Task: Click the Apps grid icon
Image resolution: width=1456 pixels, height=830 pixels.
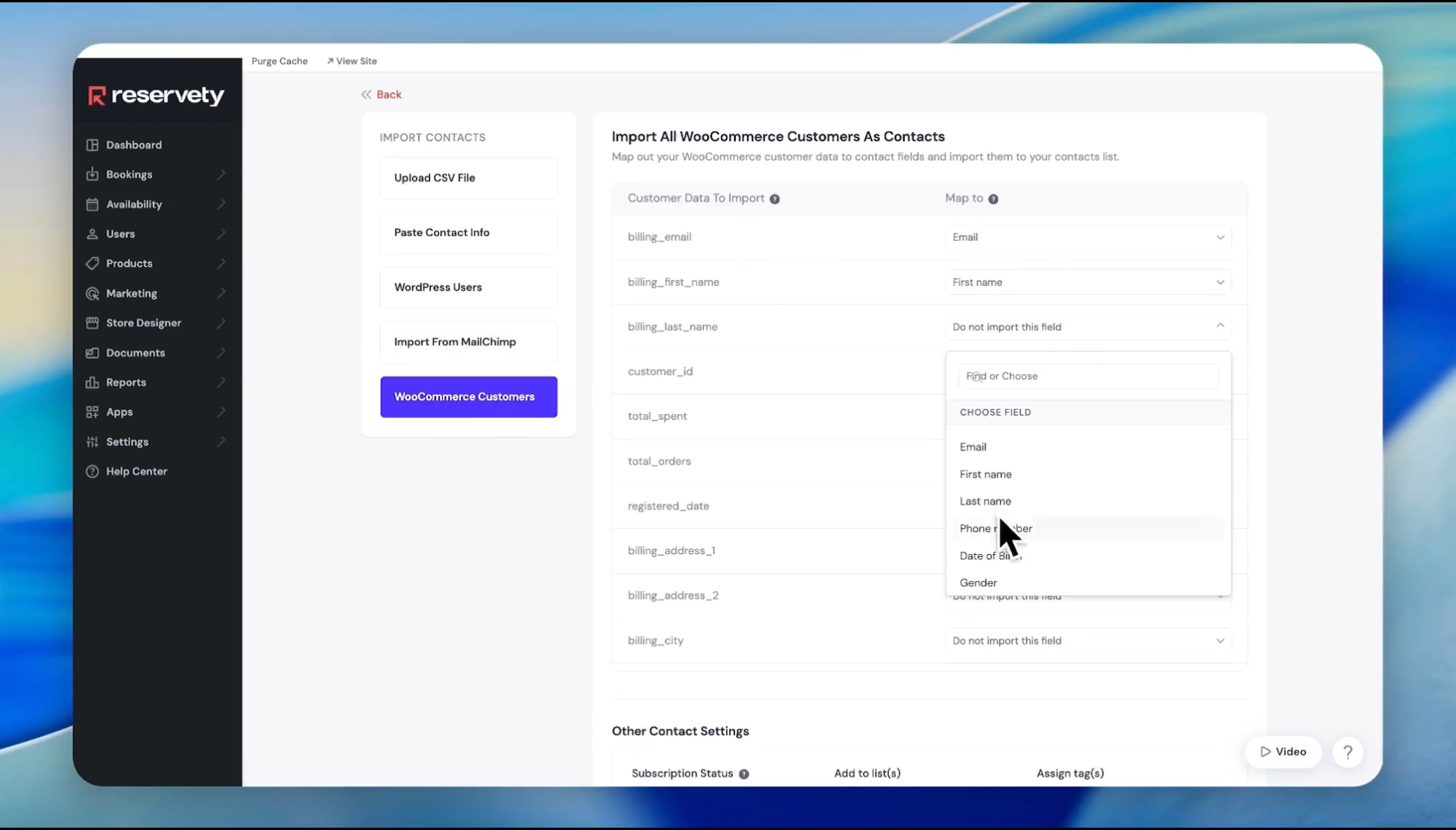Action: coord(92,412)
